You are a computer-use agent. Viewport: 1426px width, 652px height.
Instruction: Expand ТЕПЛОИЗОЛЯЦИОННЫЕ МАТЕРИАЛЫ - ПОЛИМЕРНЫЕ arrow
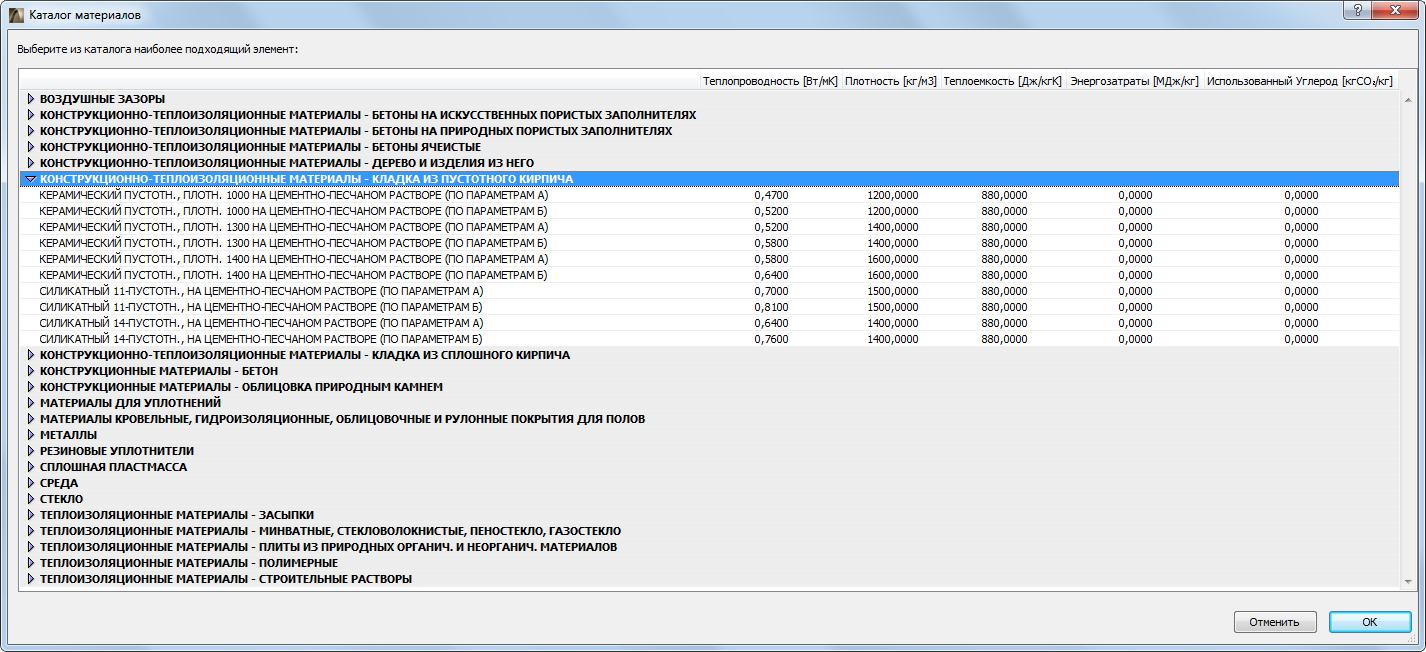point(31,563)
